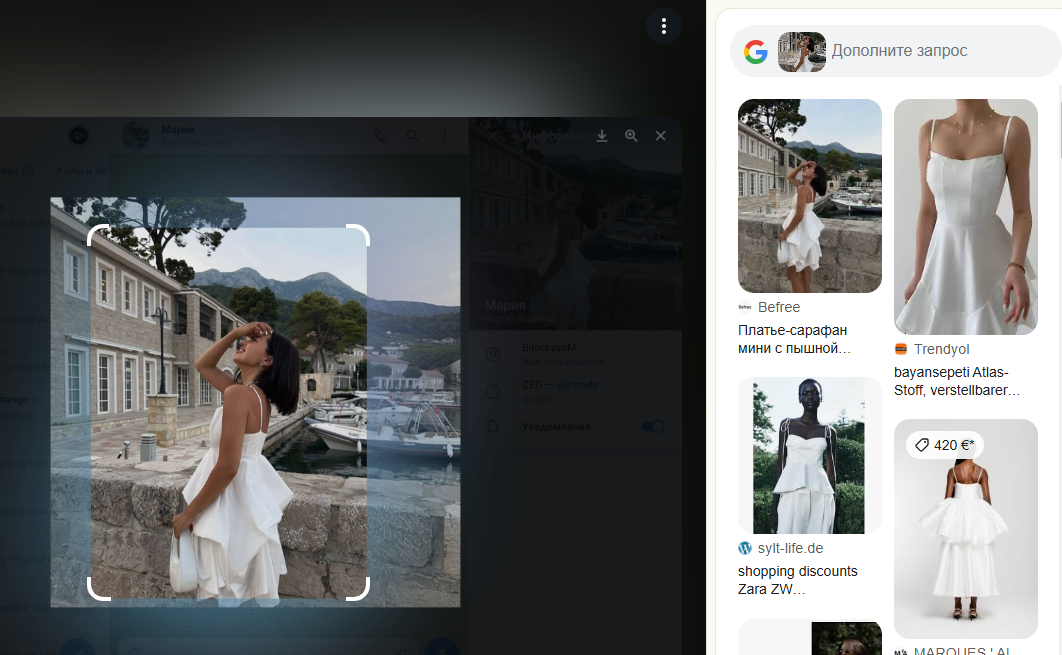Open the "shopping discounts Zara" result link
Viewport: 1062px width, 655px height.
(x=798, y=580)
